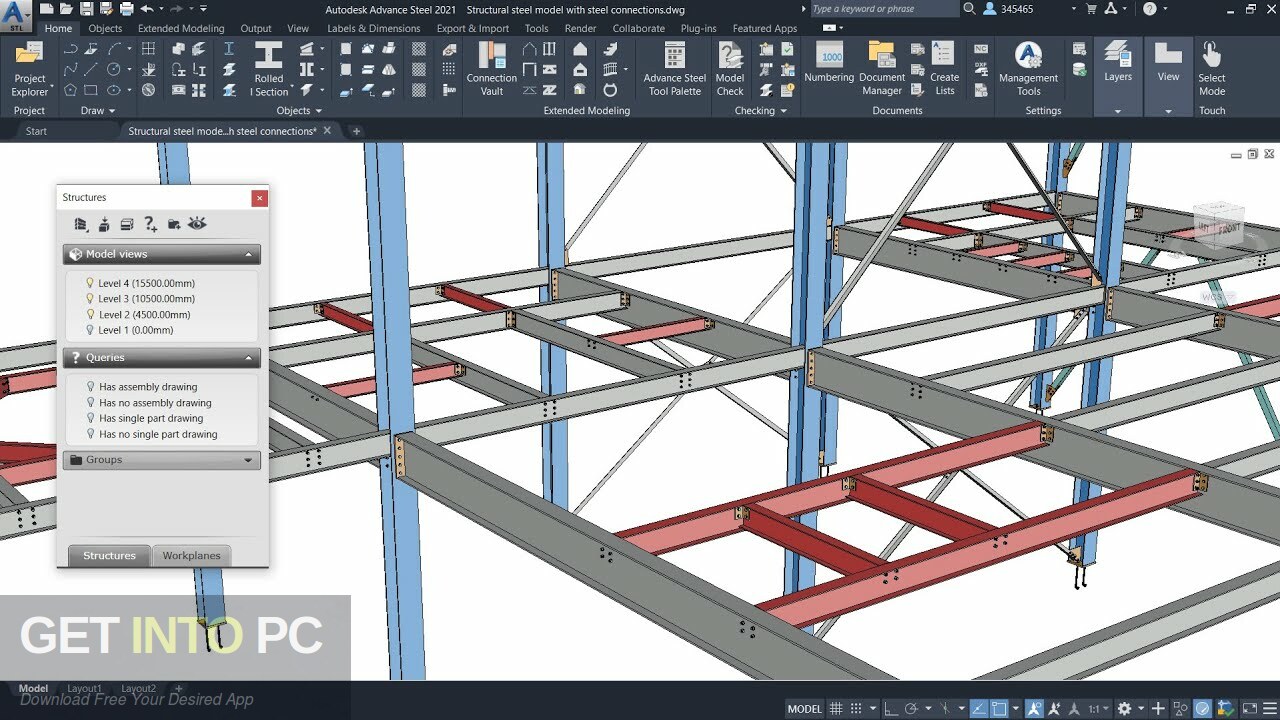Open the Connection Vault

(x=492, y=69)
